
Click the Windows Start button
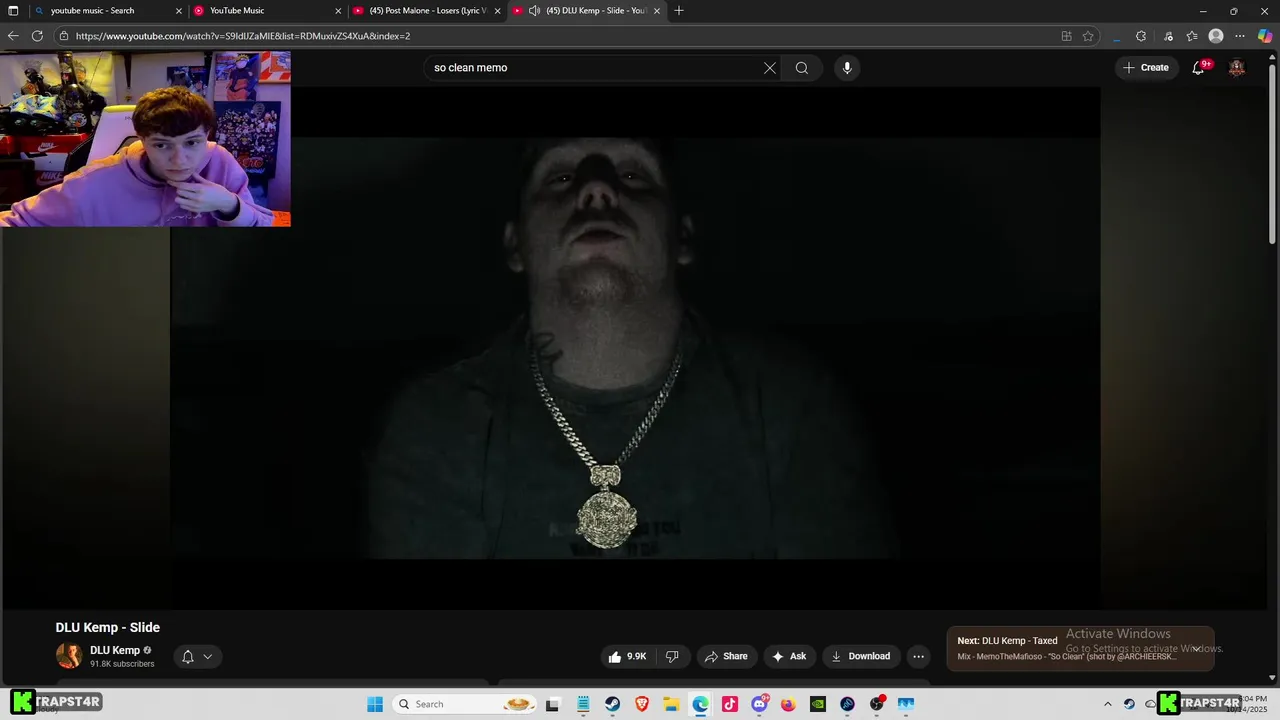coord(375,704)
